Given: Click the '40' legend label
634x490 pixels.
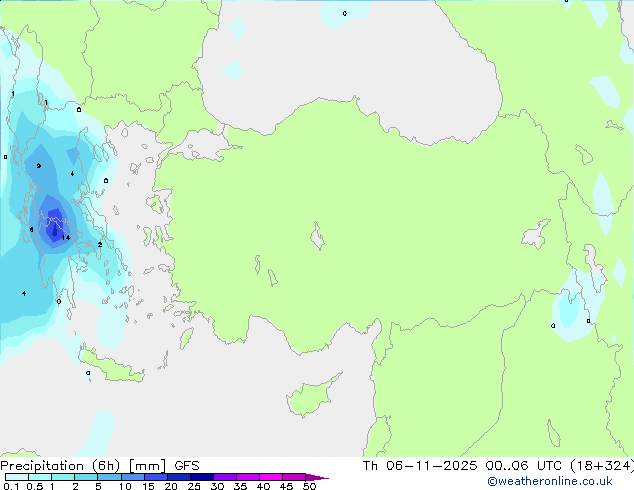Looking at the screenshot, I should [x=263, y=486].
